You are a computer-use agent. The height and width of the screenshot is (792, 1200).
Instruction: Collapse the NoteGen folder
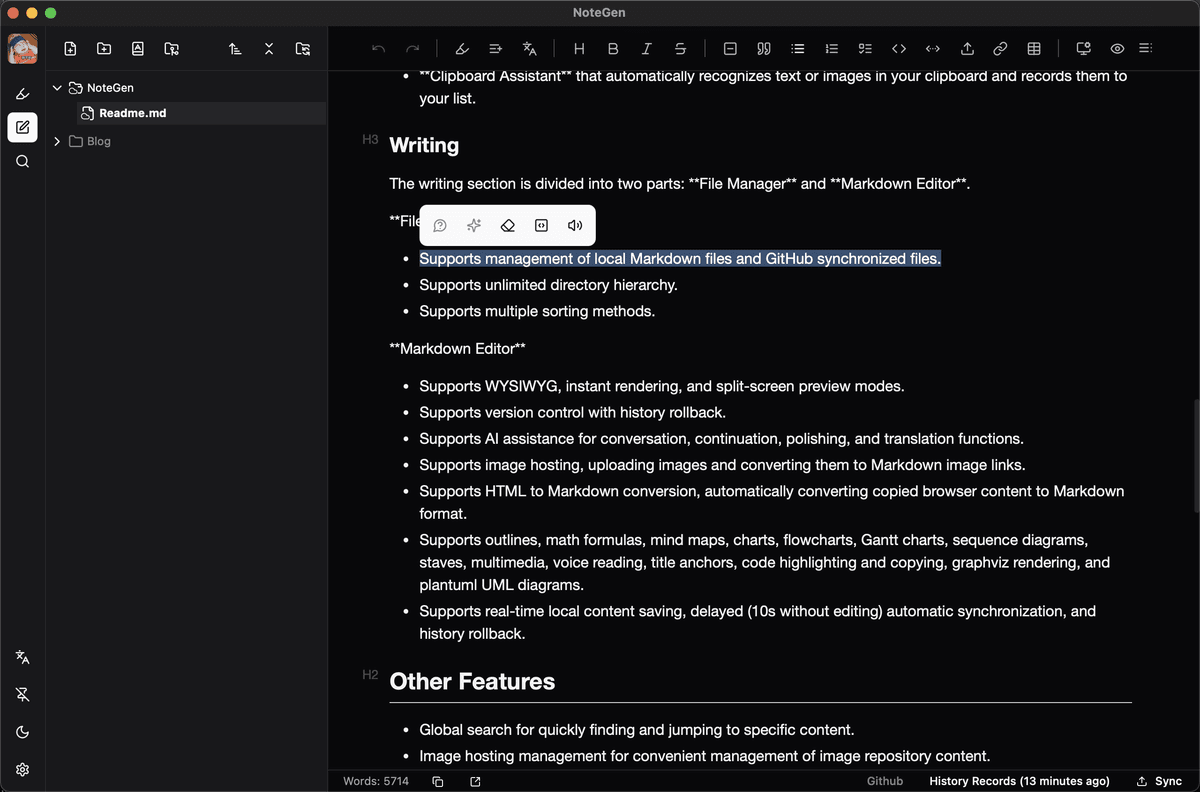point(57,87)
